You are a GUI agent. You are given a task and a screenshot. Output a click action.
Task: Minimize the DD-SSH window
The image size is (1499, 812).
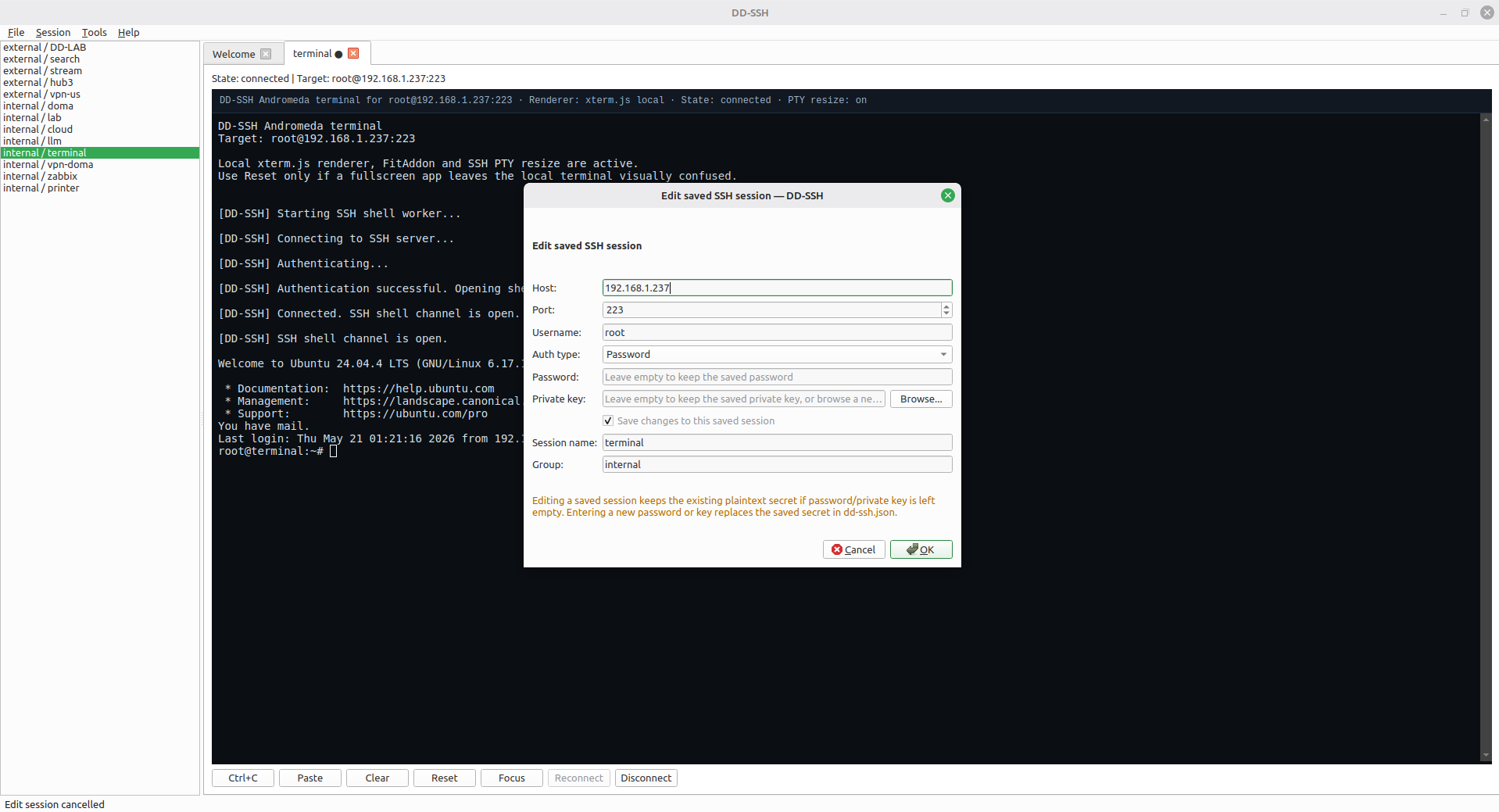point(1444,13)
